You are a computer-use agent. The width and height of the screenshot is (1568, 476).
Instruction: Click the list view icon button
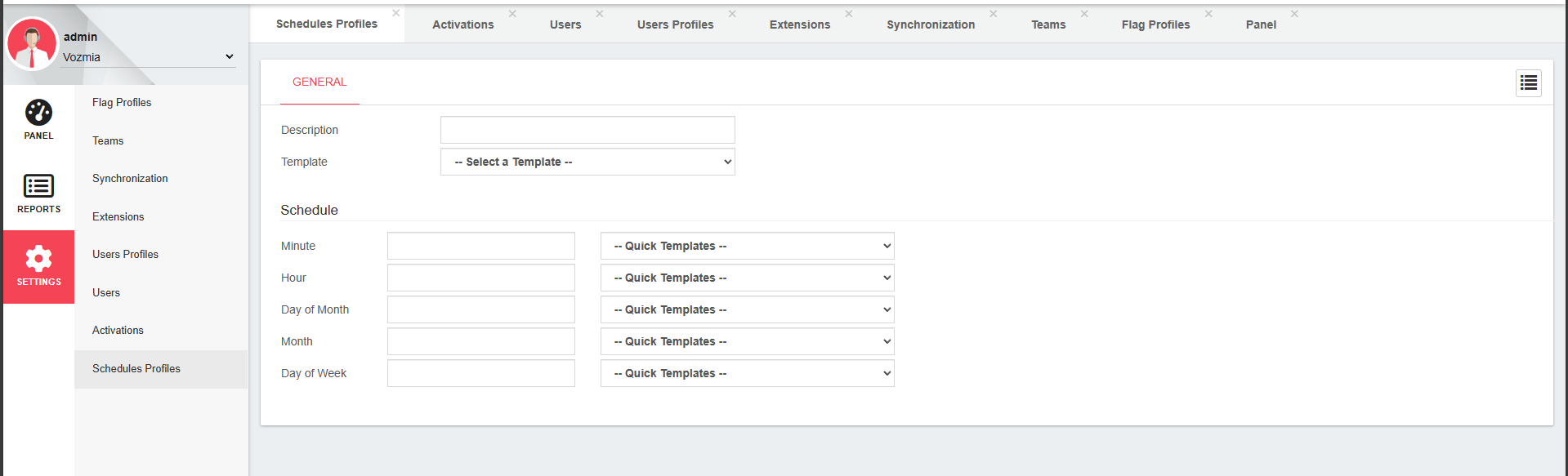(x=1528, y=83)
